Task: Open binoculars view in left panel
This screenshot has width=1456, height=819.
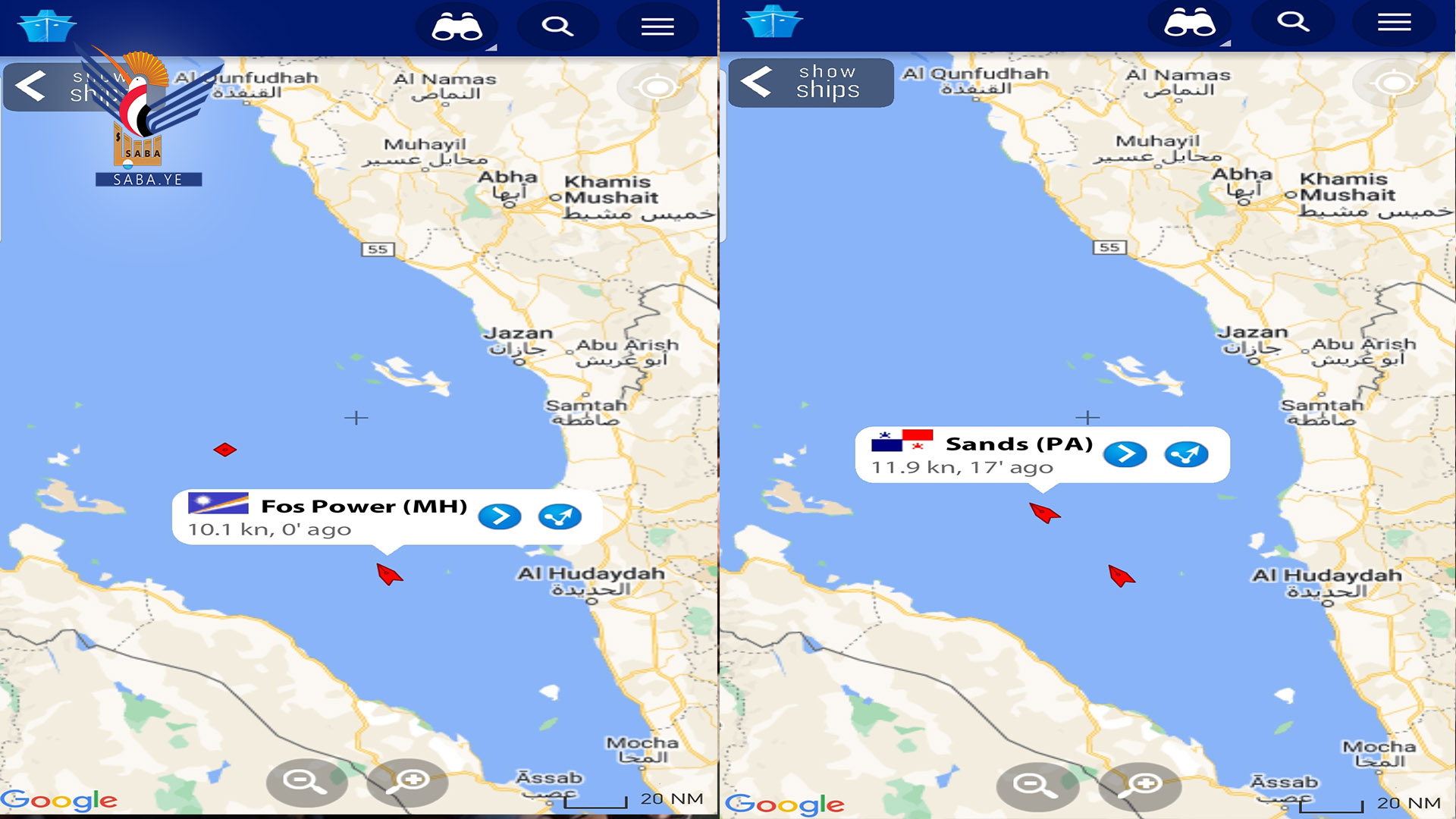Action: [457, 27]
